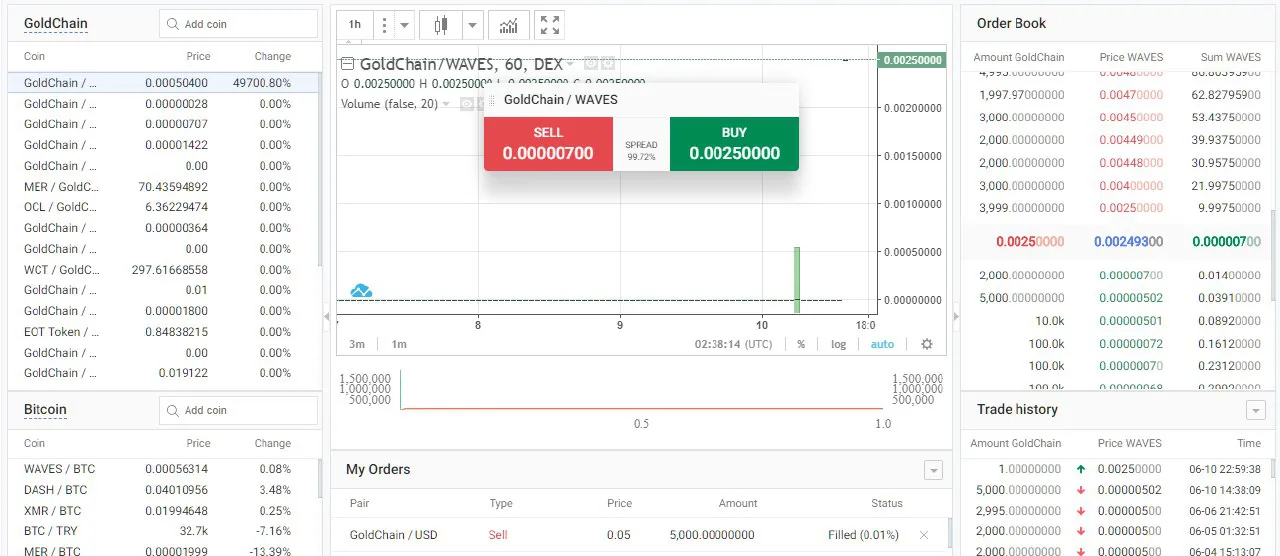The height and width of the screenshot is (556, 1280).
Task: Collapse the chart legend box icon
Action: pyautogui.click(x=348, y=64)
